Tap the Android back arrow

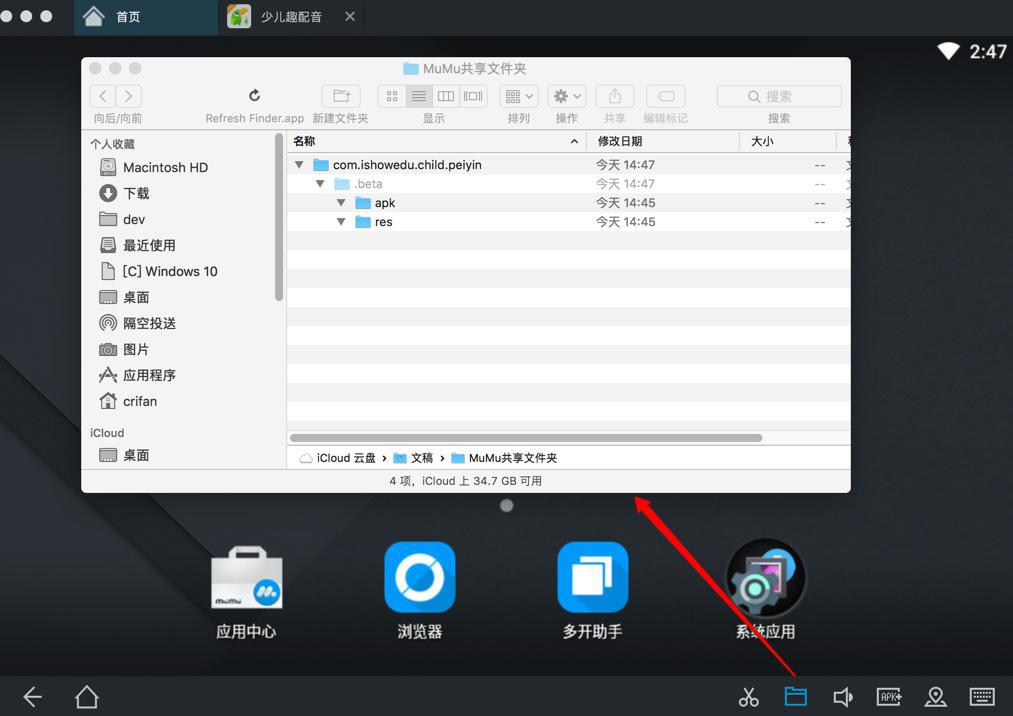click(32, 697)
